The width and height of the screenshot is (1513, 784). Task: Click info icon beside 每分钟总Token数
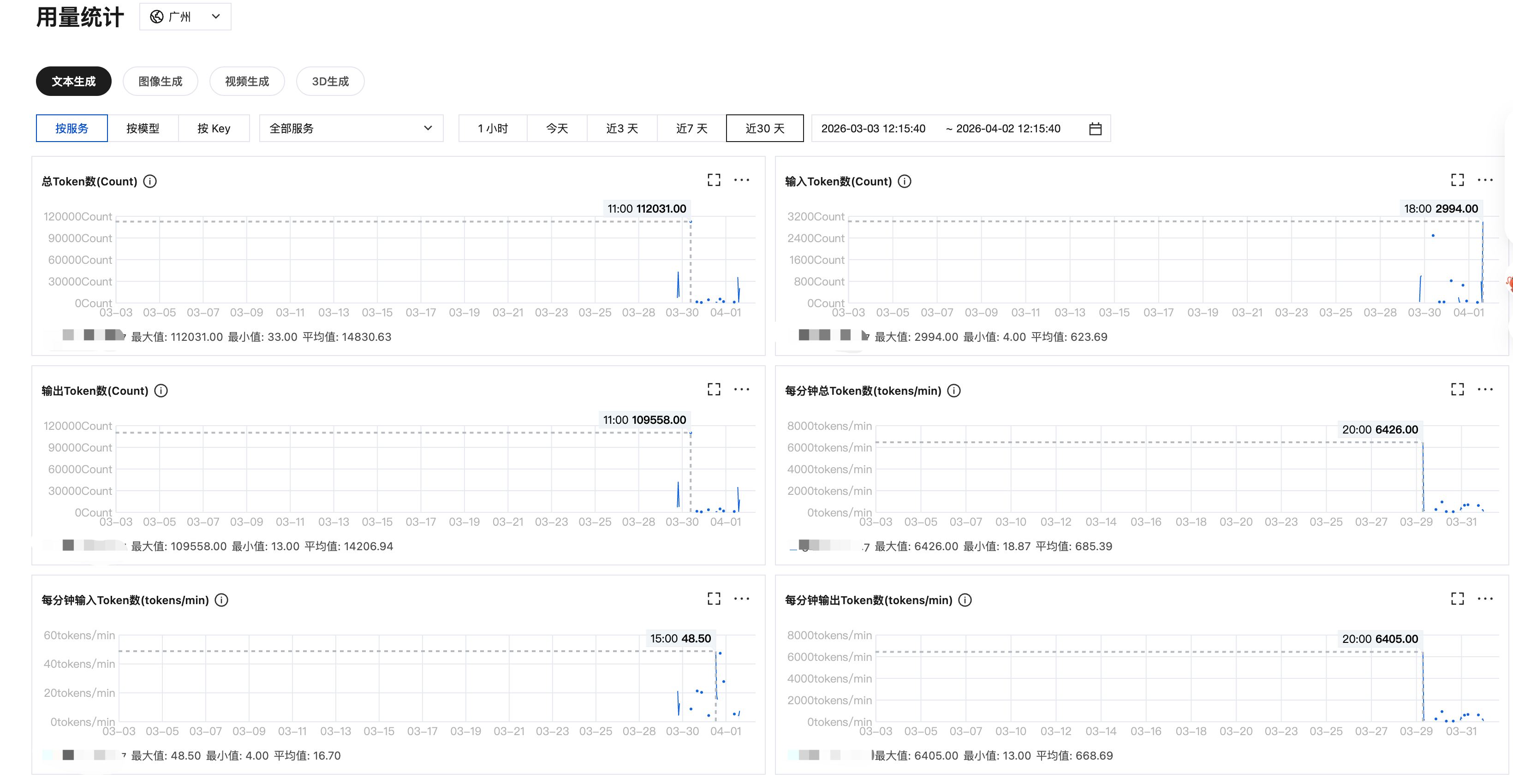[954, 391]
